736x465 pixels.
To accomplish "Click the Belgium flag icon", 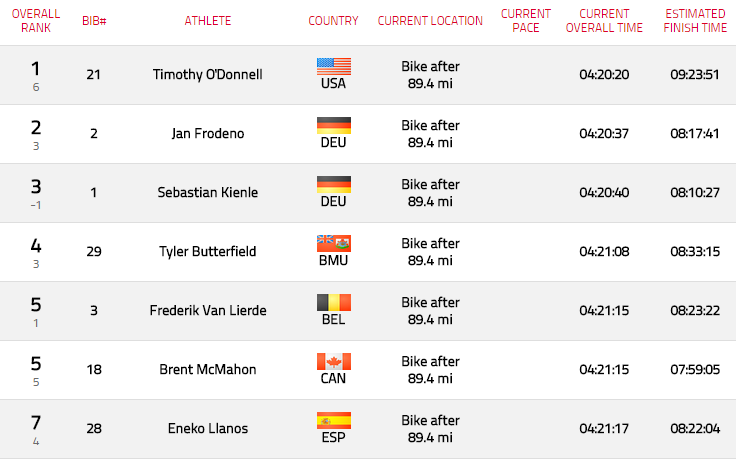I will tap(334, 303).
